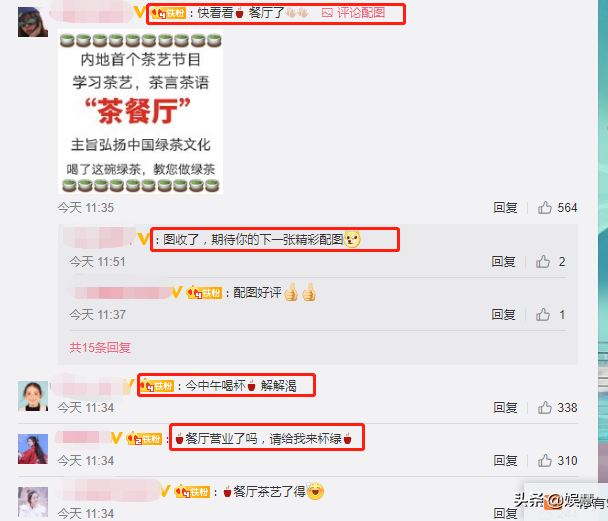Reply to the 配图好评 comment
This screenshot has height=521, width=608.
pos(503,315)
